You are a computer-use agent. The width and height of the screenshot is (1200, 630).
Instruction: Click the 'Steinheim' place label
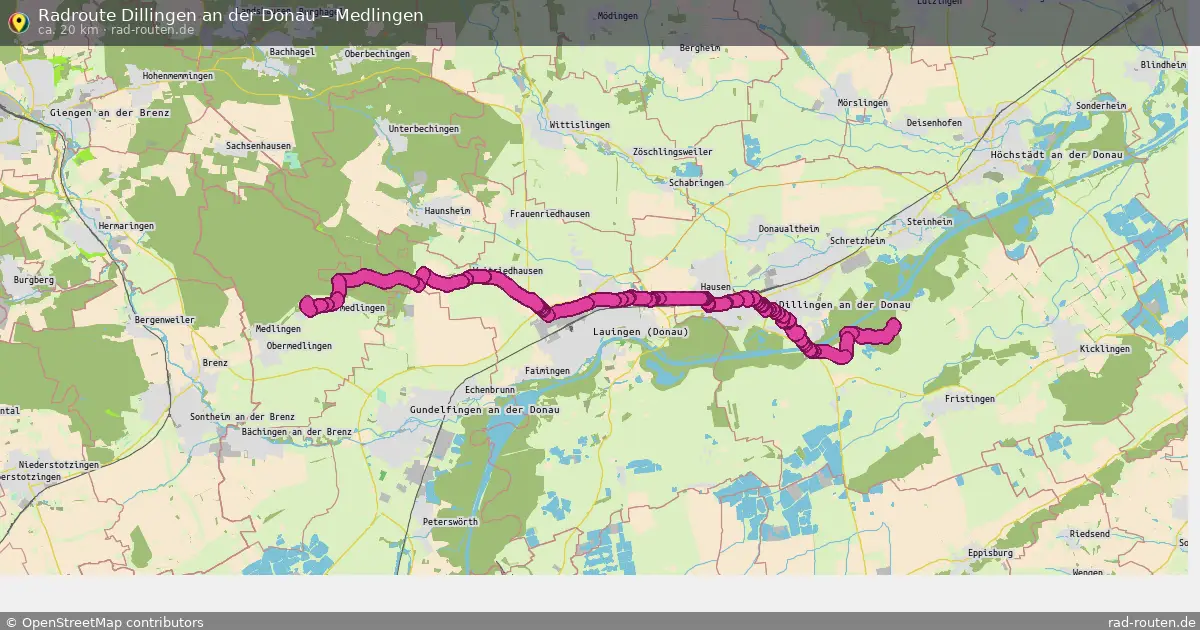(929, 222)
